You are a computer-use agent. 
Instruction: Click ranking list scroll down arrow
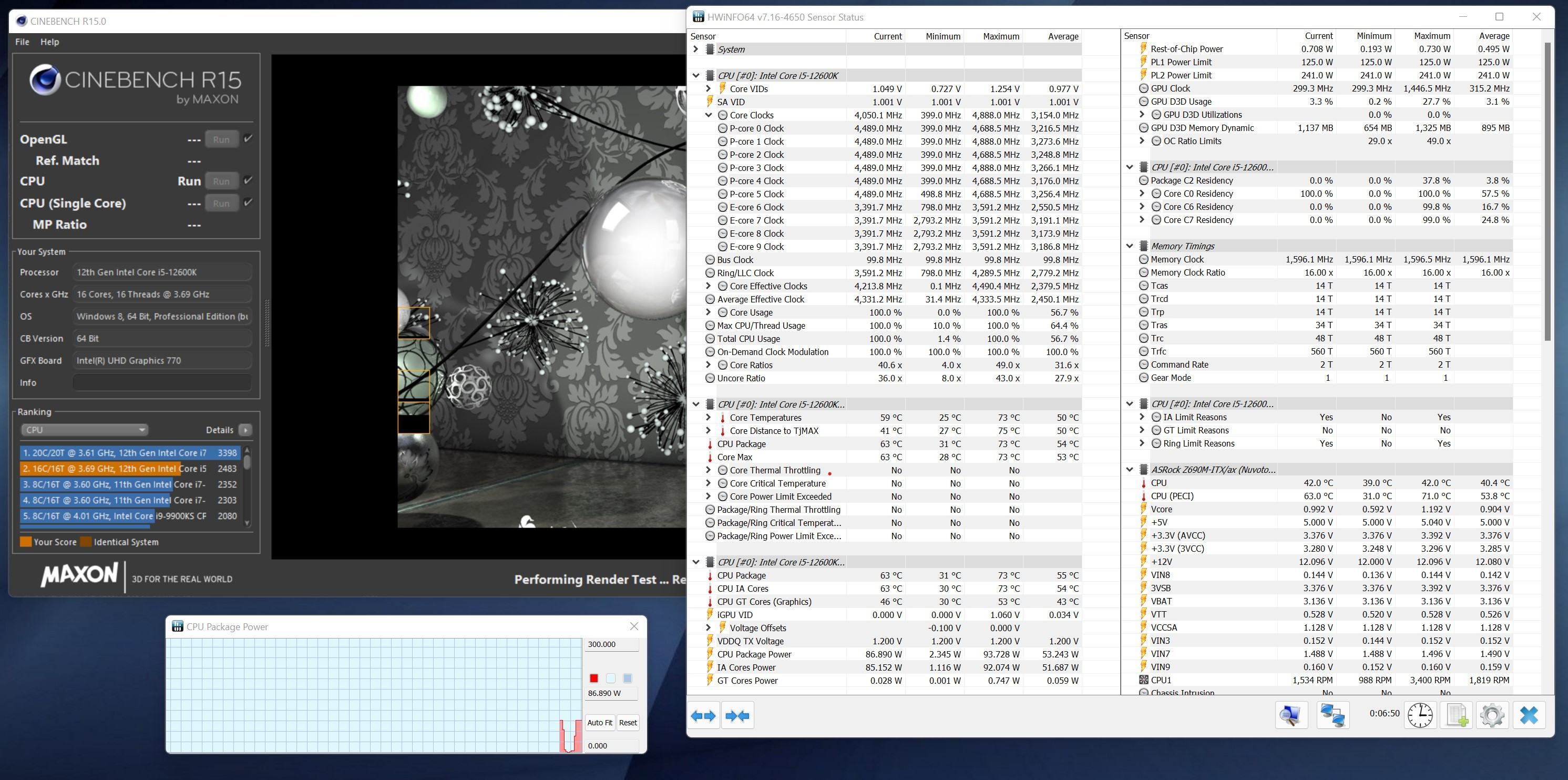click(247, 522)
